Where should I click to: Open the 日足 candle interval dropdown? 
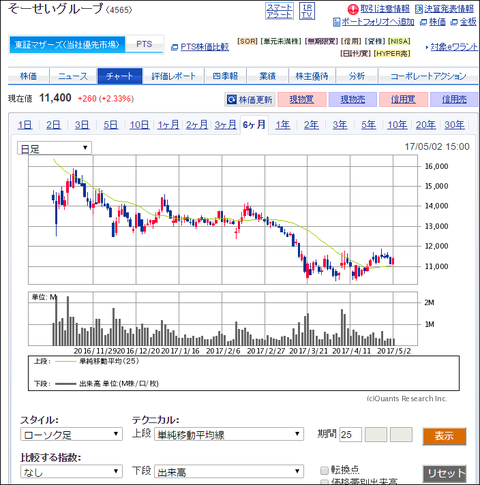point(54,148)
